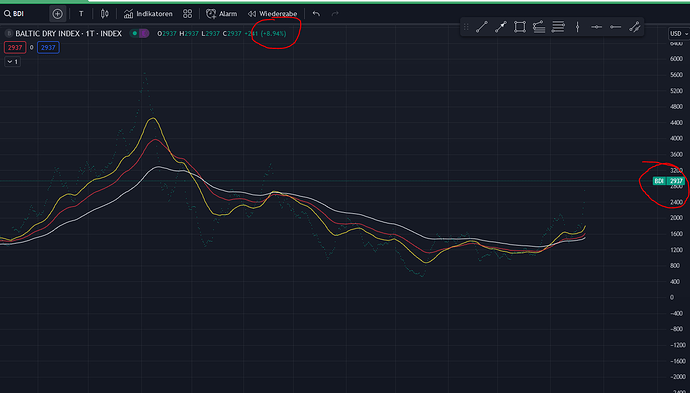Click the red 2937 sell price box

pos(15,48)
